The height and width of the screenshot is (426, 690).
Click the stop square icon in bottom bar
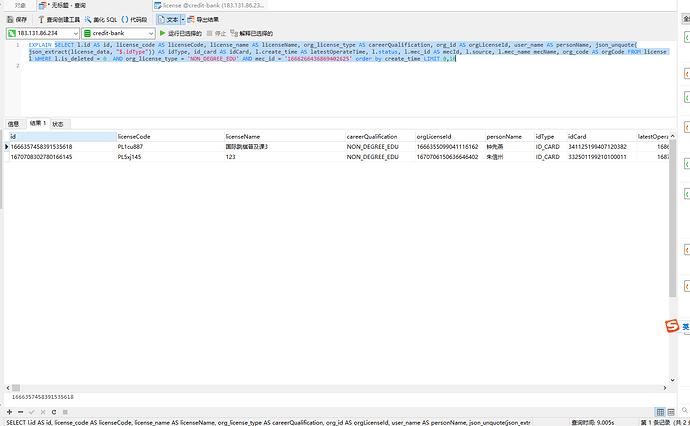point(65,412)
